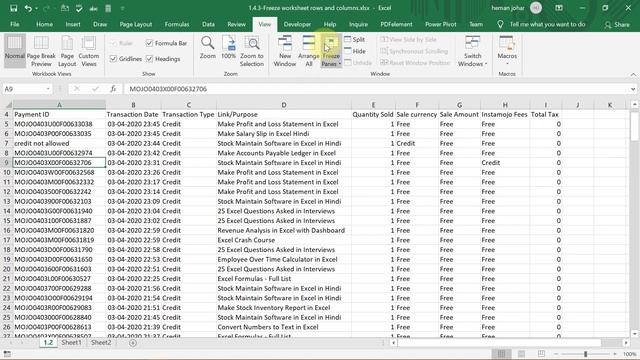
Task: Click vertical scrollbar down arrow
Action: point(634,334)
